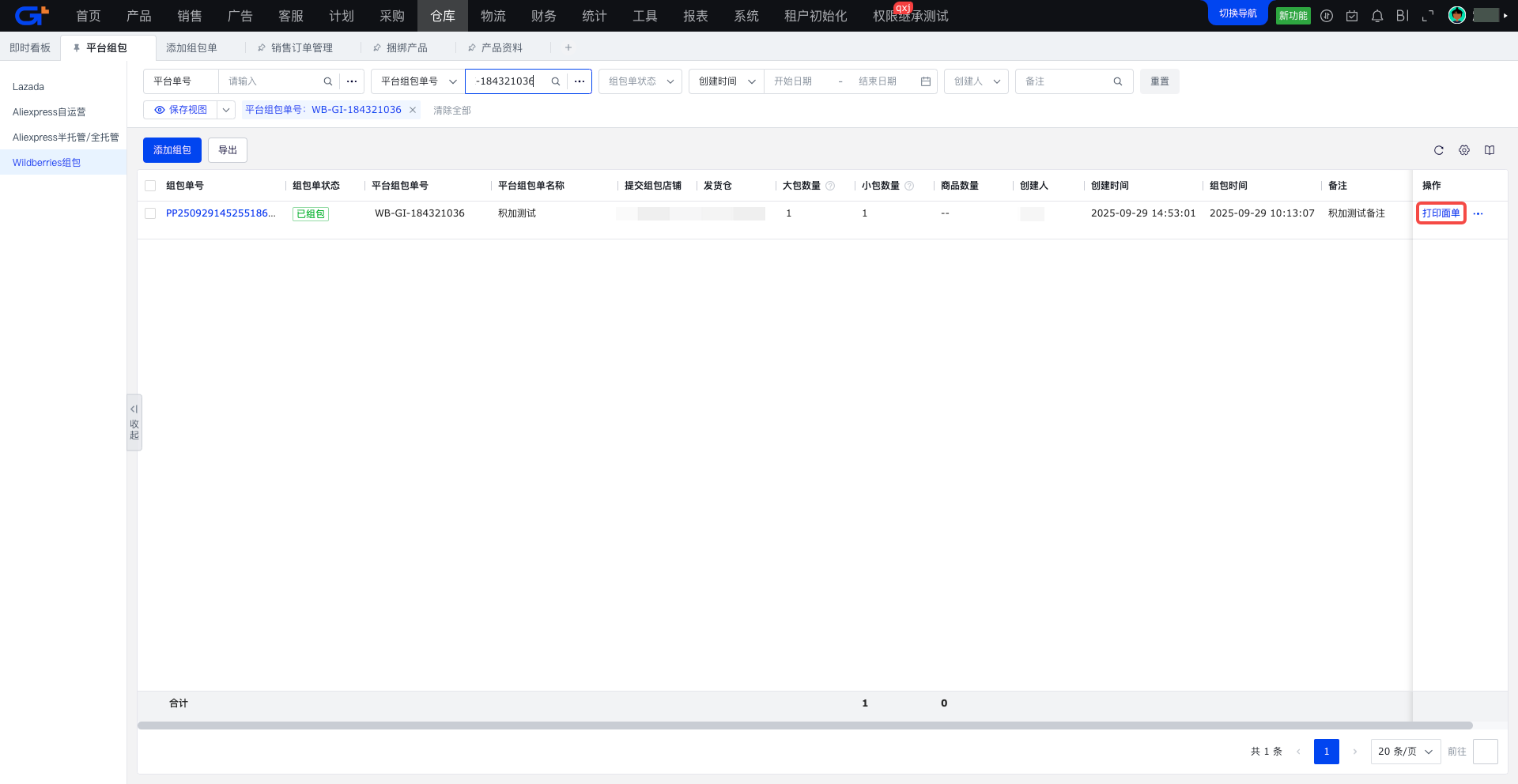Click the 切换导航 button
The image size is (1518, 784).
(x=1238, y=13)
